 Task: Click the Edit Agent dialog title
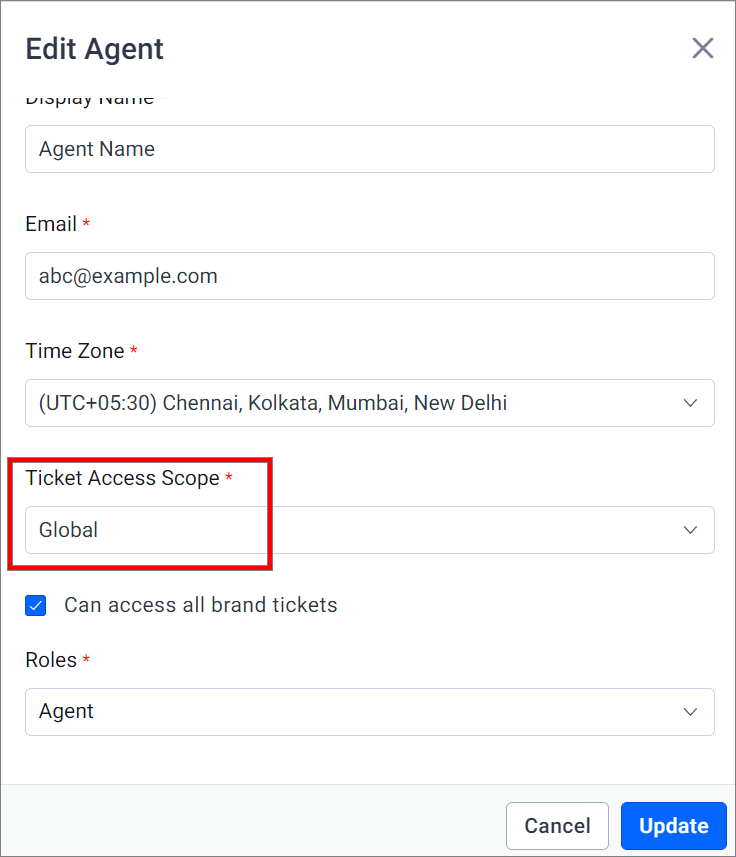point(95,49)
